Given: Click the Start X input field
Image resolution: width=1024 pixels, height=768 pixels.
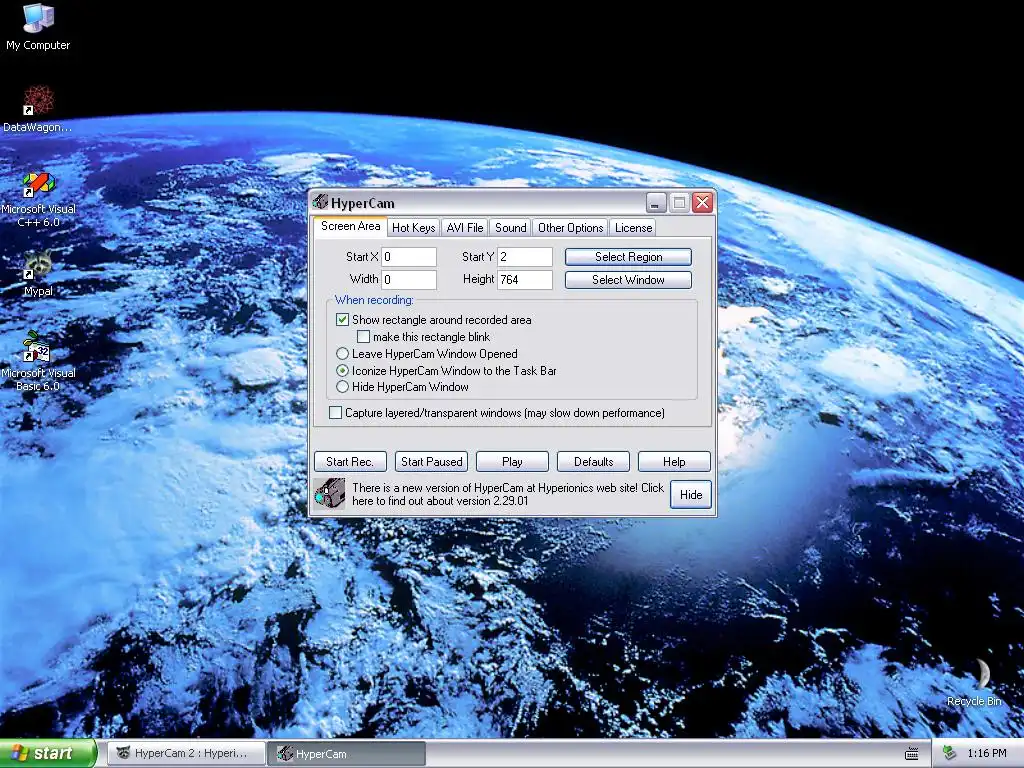Looking at the screenshot, I should pos(409,257).
